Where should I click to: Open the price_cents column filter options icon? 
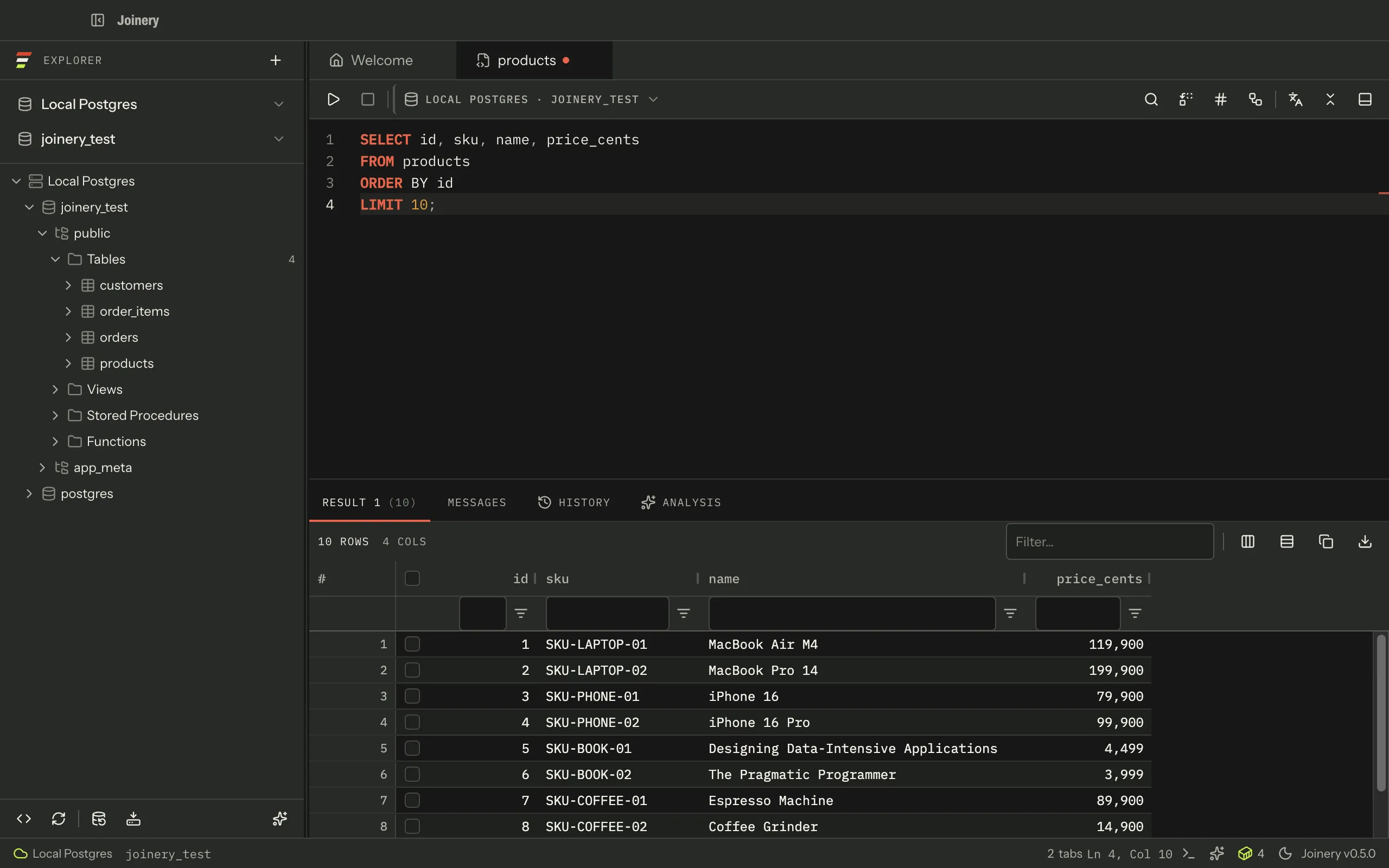1135,613
